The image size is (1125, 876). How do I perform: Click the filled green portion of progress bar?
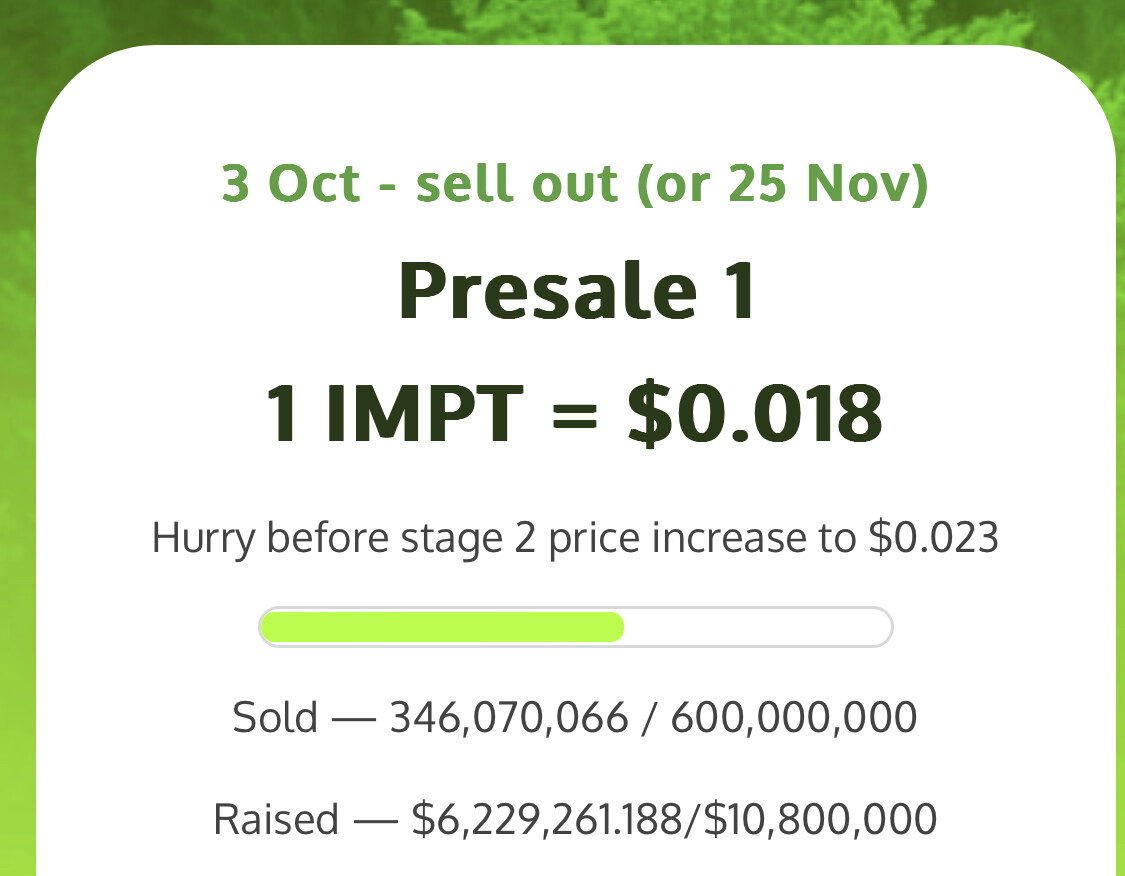(441, 627)
